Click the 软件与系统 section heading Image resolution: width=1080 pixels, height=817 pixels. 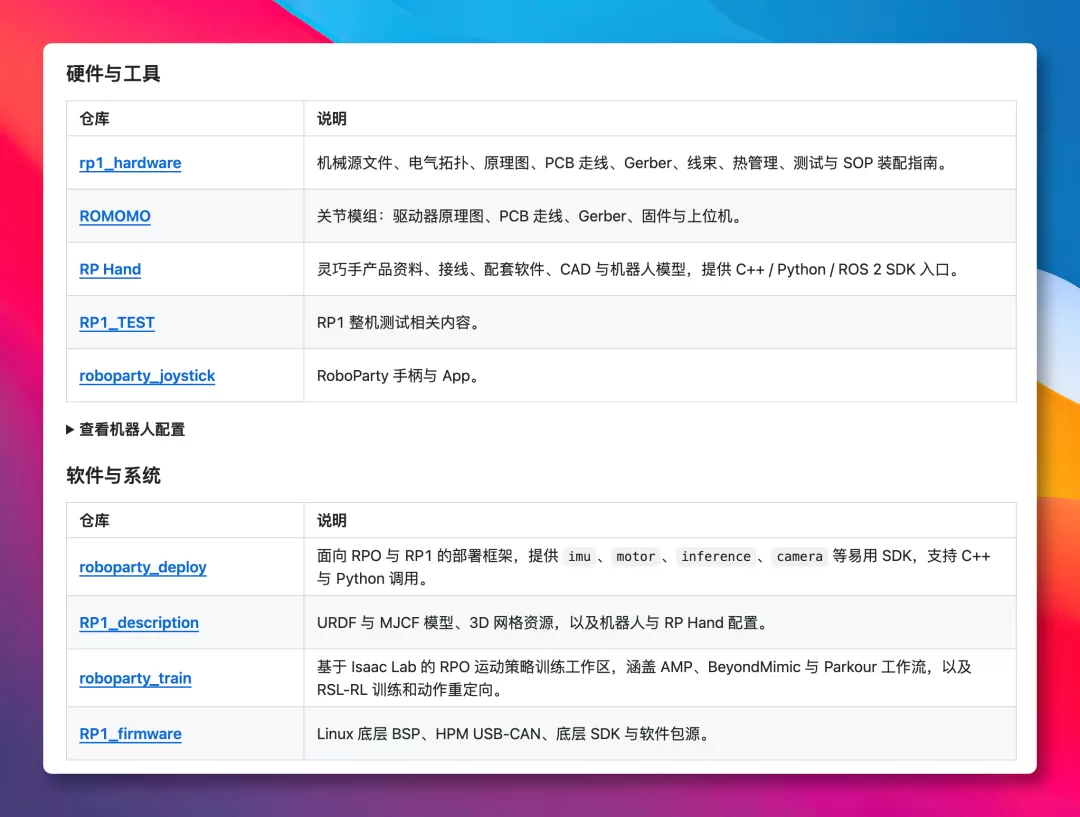click(x=113, y=475)
